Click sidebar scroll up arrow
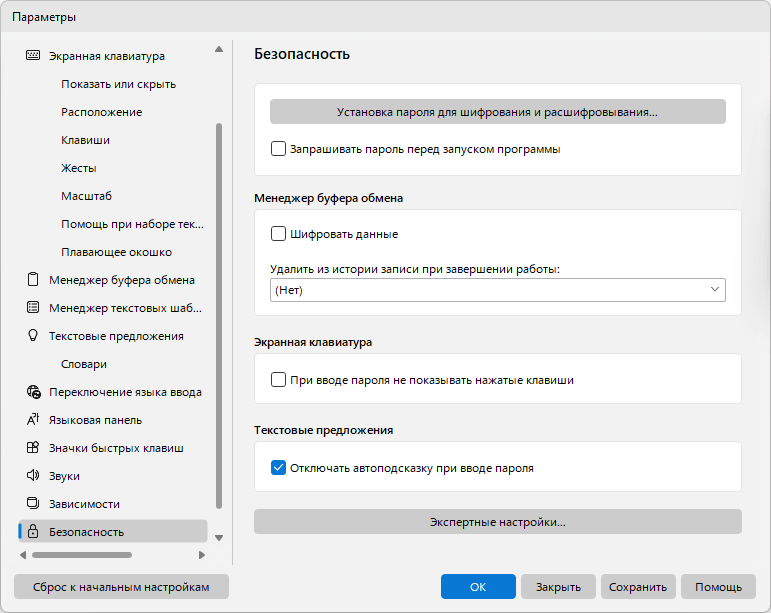Viewport: 771px width, 613px height. click(x=219, y=49)
